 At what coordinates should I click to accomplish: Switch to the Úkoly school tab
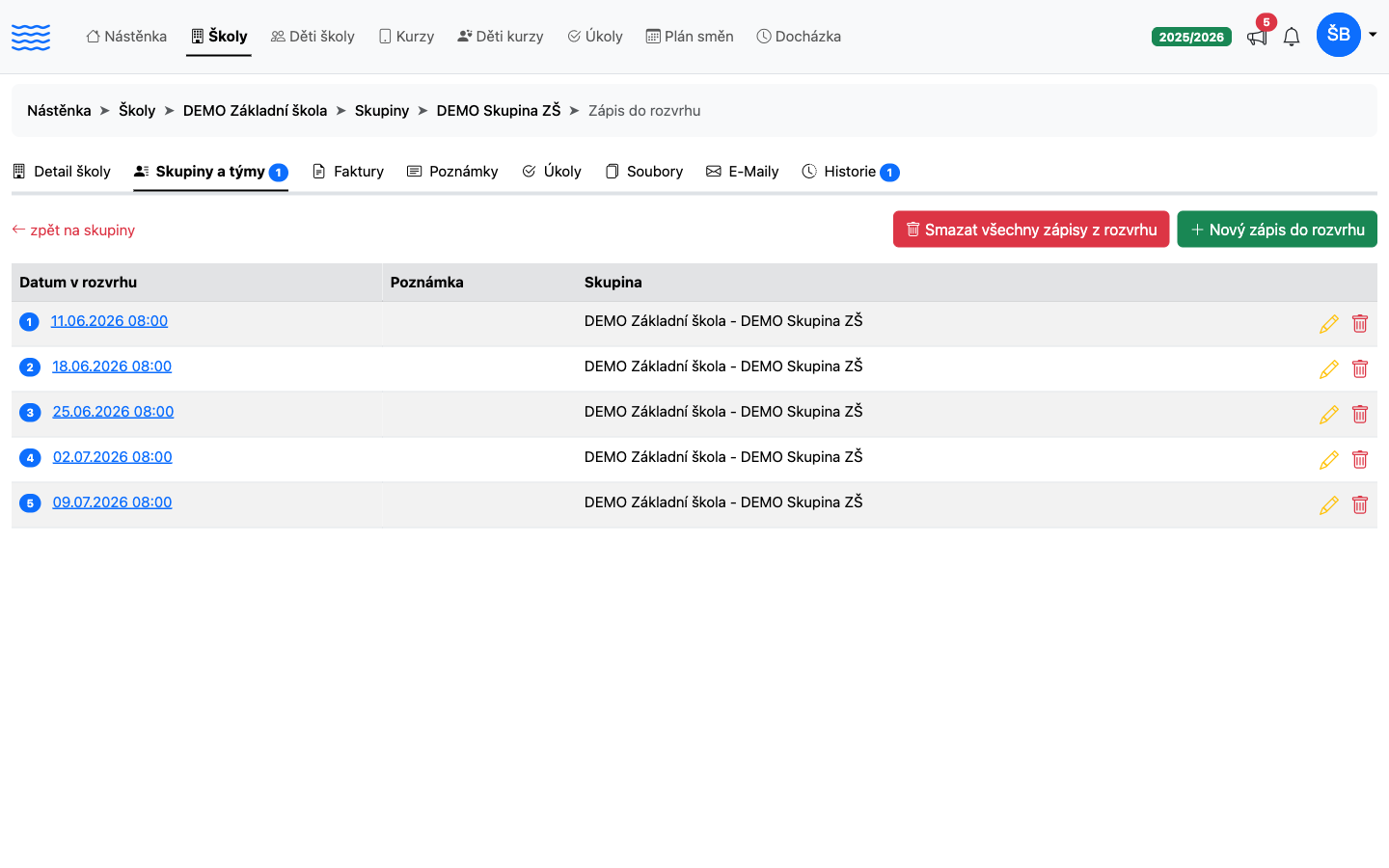point(552,172)
